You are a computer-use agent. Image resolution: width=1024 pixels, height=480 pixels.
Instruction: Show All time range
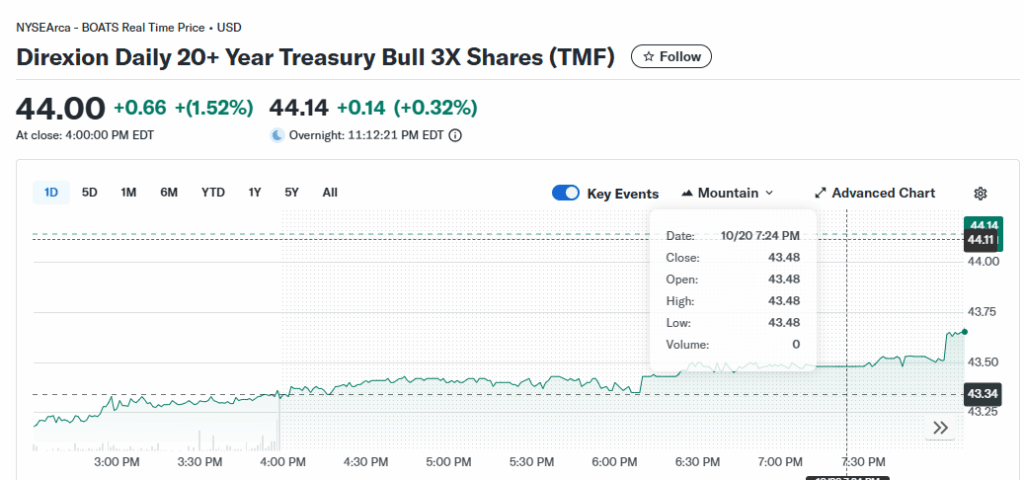[330, 192]
